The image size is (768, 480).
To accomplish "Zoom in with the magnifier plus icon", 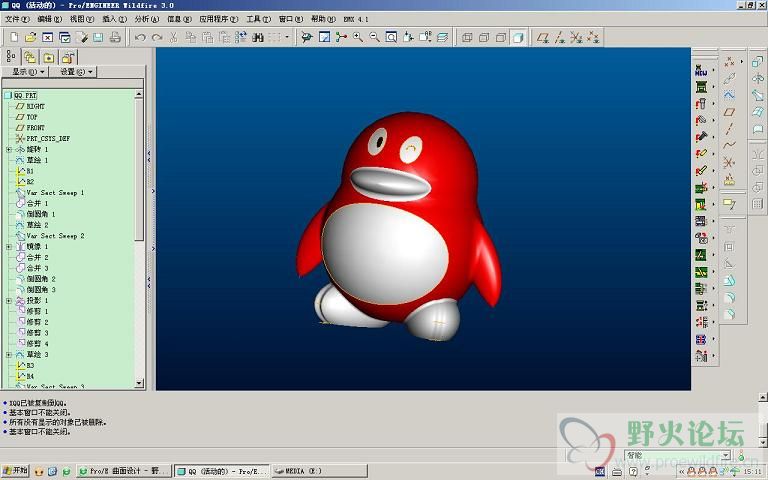I will click(358, 37).
